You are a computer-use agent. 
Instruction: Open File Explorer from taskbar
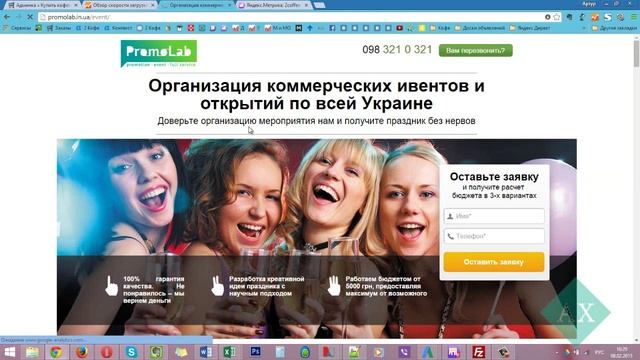pos(32,352)
